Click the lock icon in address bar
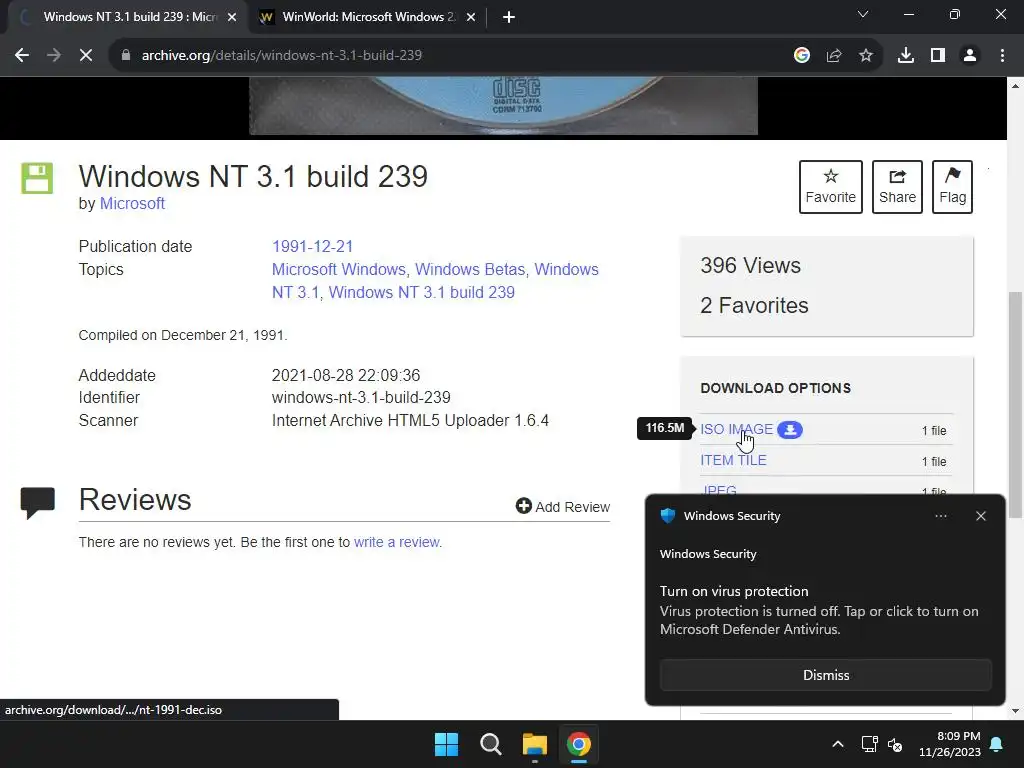The width and height of the screenshot is (1024, 768). (x=126, y=56)
